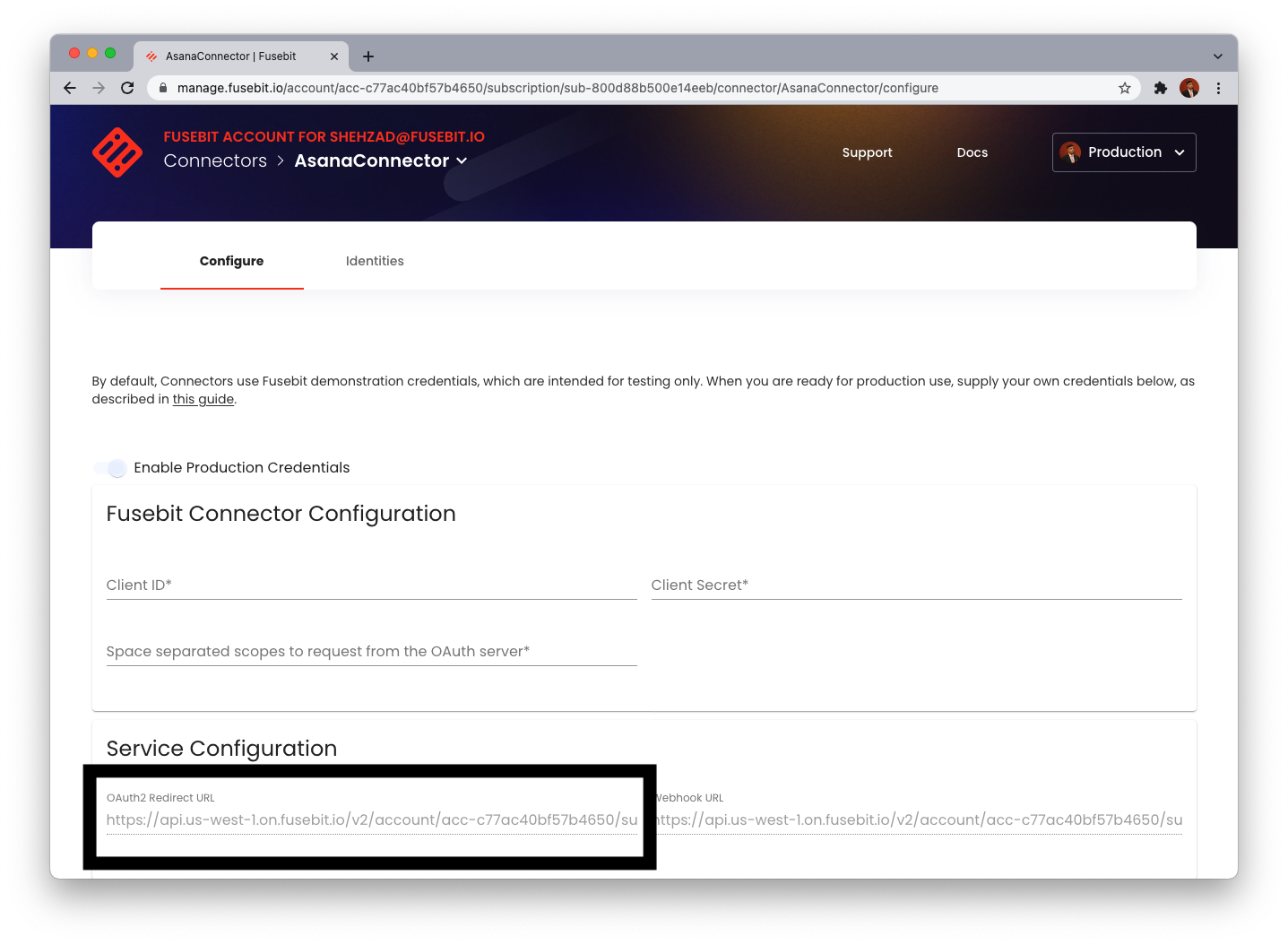
Task: Expand the tab search chevron
Action: point(1218,56)
